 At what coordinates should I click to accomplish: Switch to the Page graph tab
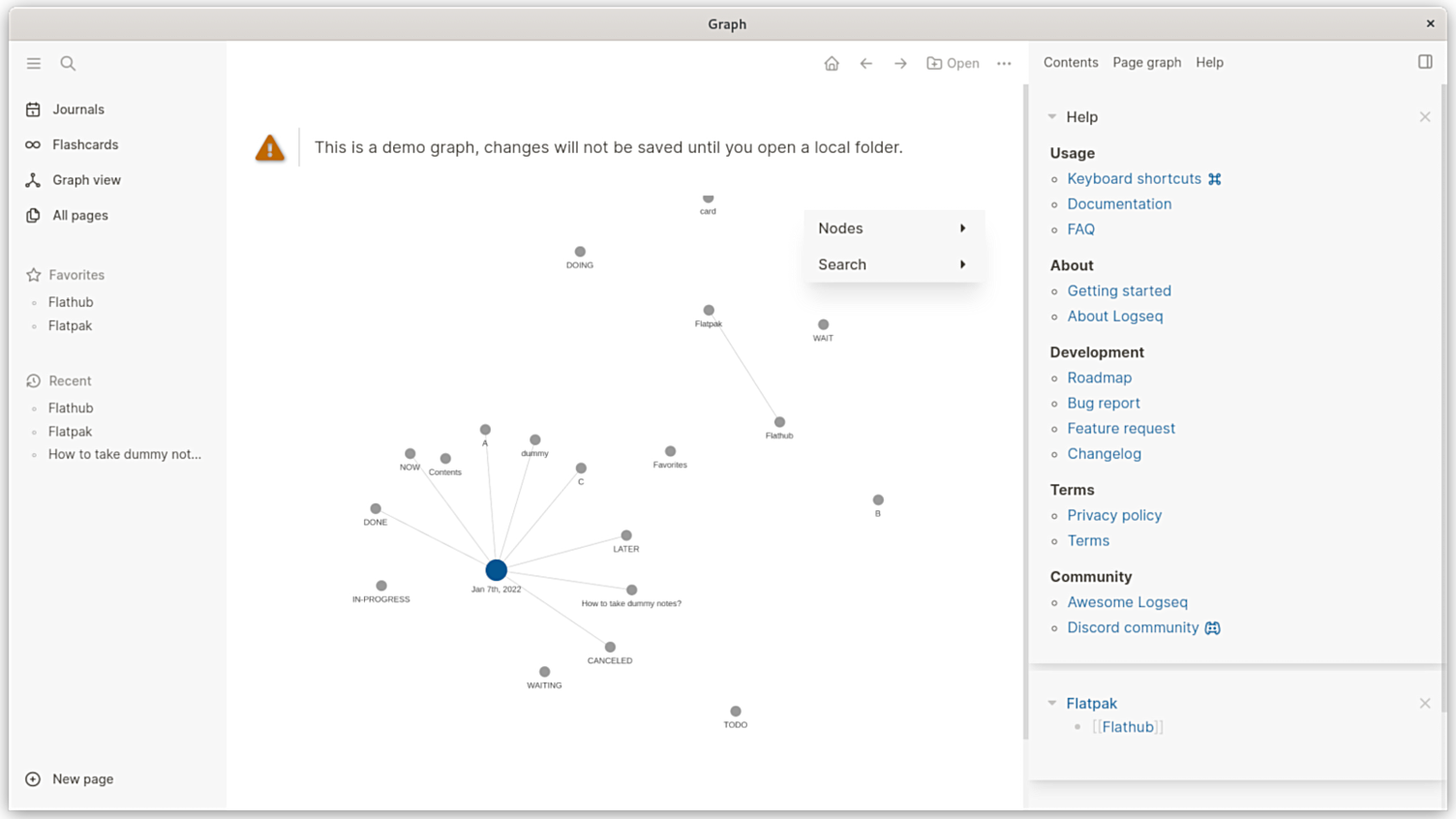[x=1146, y=62]
